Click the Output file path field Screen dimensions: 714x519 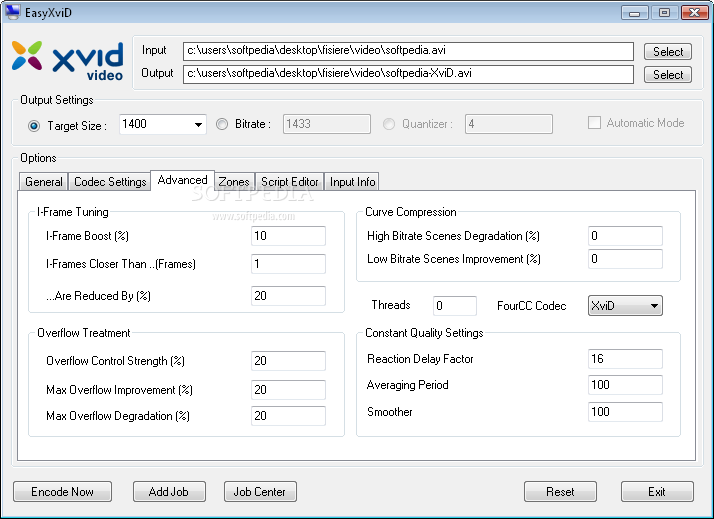tap(408, 74)
